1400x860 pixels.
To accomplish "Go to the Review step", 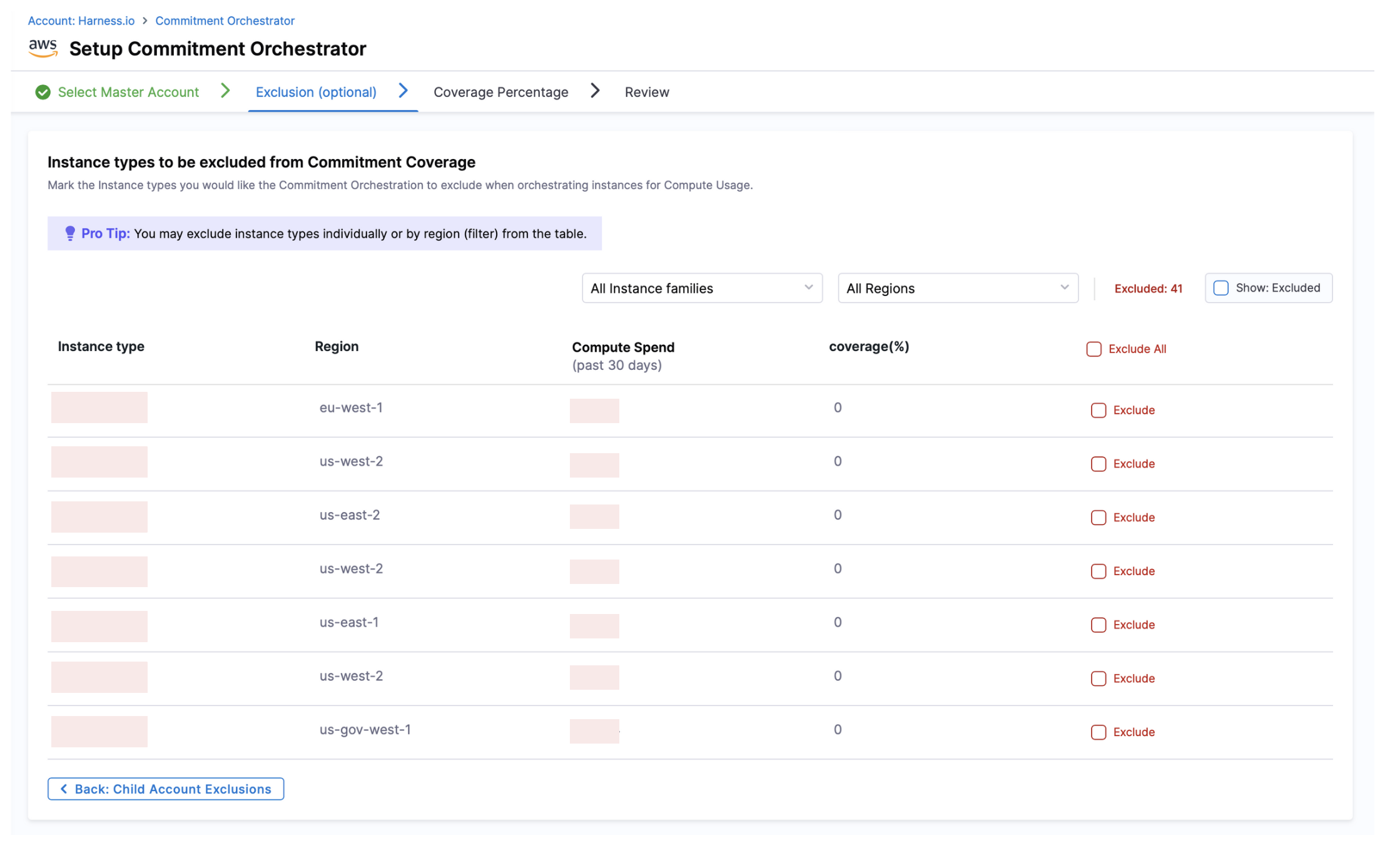I will (x=646, y=93).
